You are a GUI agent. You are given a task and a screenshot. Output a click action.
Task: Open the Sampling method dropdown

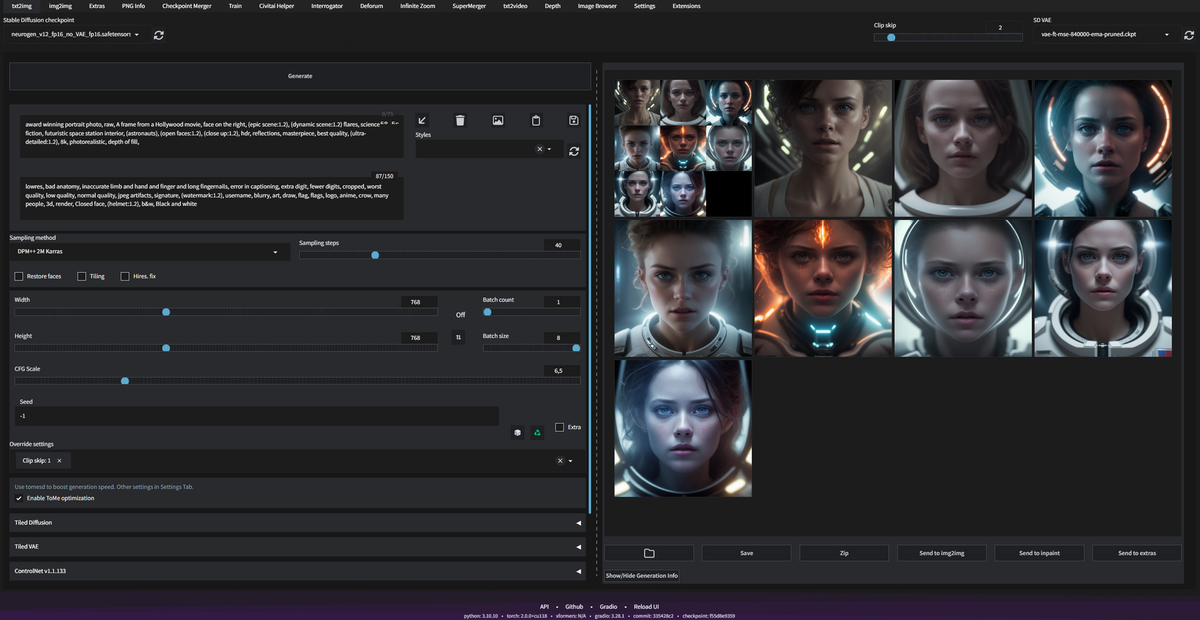147,252
